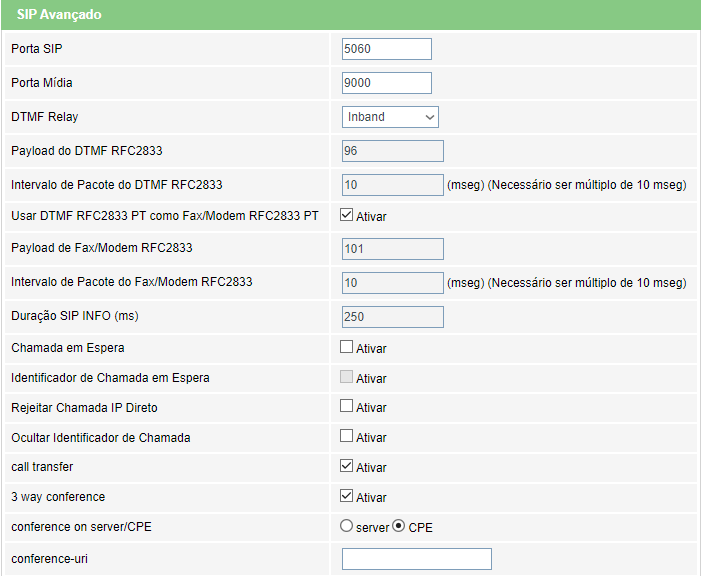Open the DTMF Relay dropdown
The height and width of the screenshot is (576, 702).
[390, 117]
